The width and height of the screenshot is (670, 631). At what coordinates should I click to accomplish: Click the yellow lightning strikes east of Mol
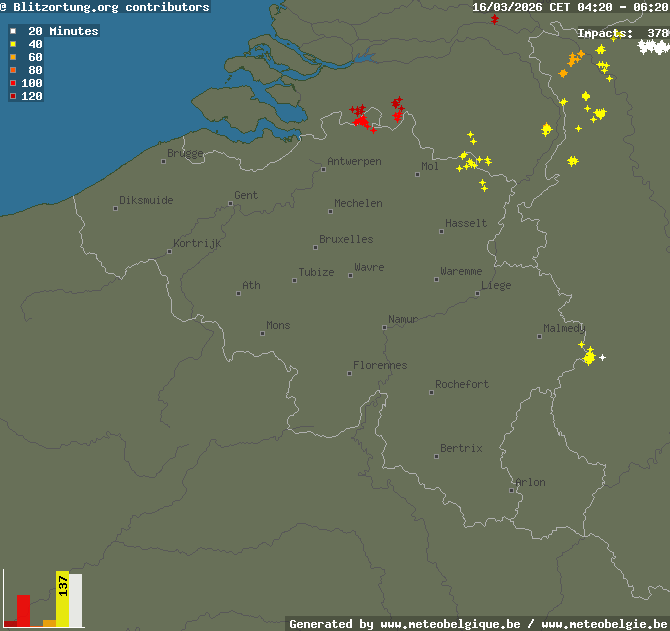472,161
